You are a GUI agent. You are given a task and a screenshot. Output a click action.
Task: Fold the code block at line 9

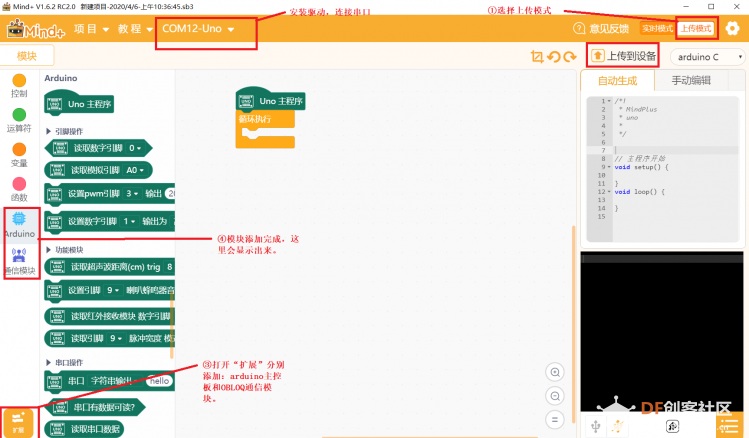click(609, 167)
